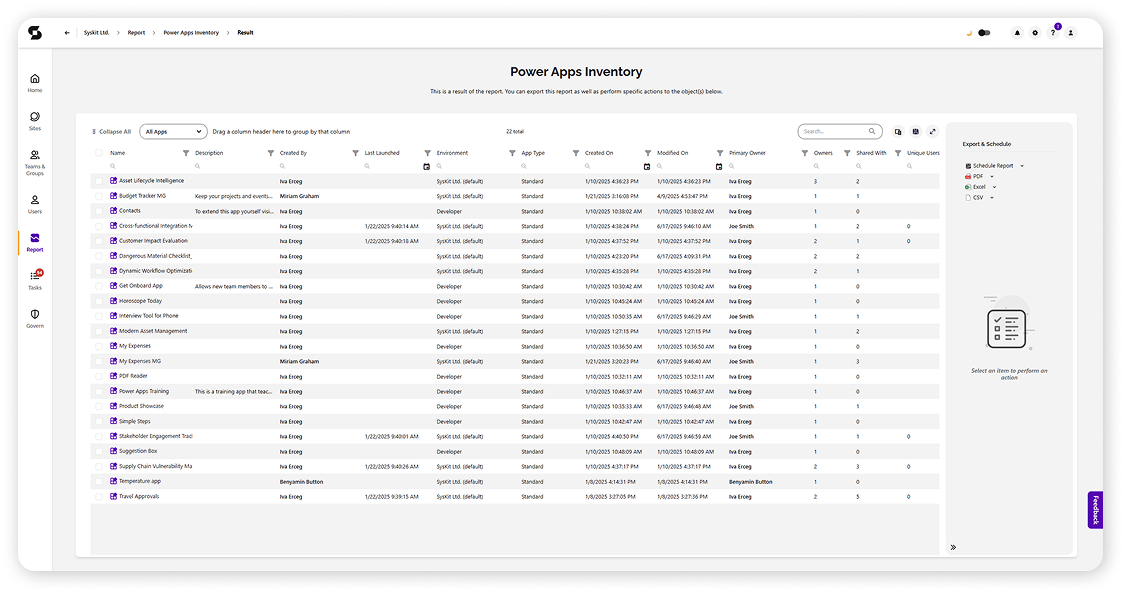This screenshot has width=1125, height=593.
Task: Expand the CSV export dropdown arrow
Action: 992,198
